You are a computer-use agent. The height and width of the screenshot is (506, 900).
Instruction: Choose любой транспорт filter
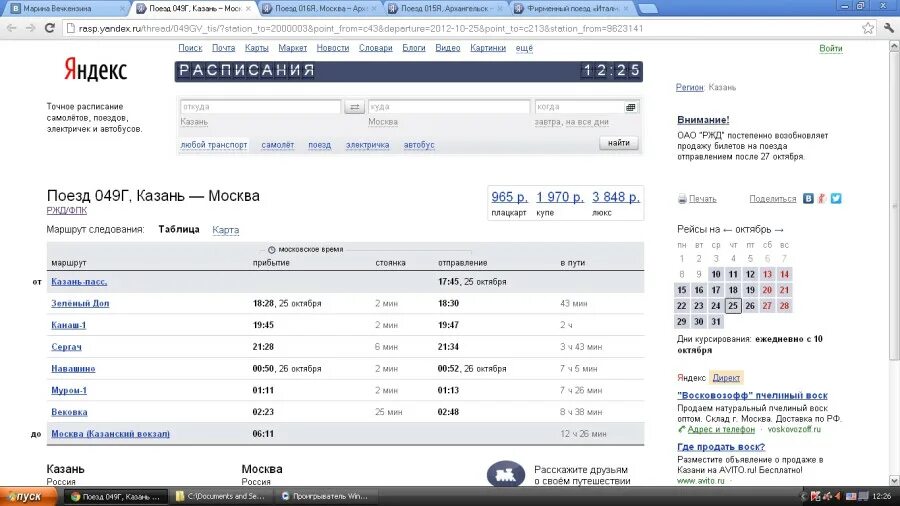pyautogui.click(x=214, y=145)
